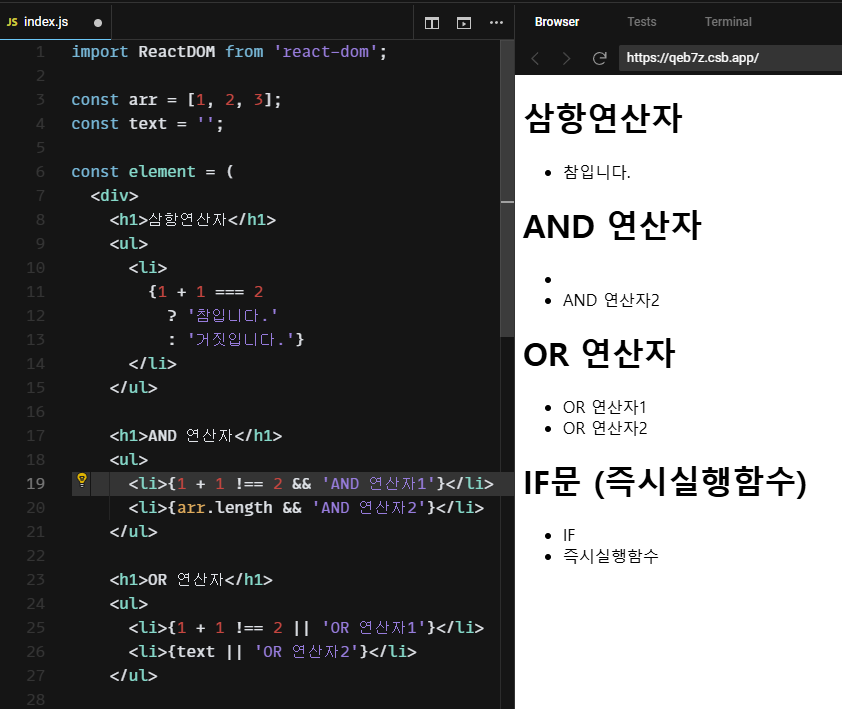The image size is (842, 709).
Task: Click arr.length on line 20
Action: coord(224,508)
